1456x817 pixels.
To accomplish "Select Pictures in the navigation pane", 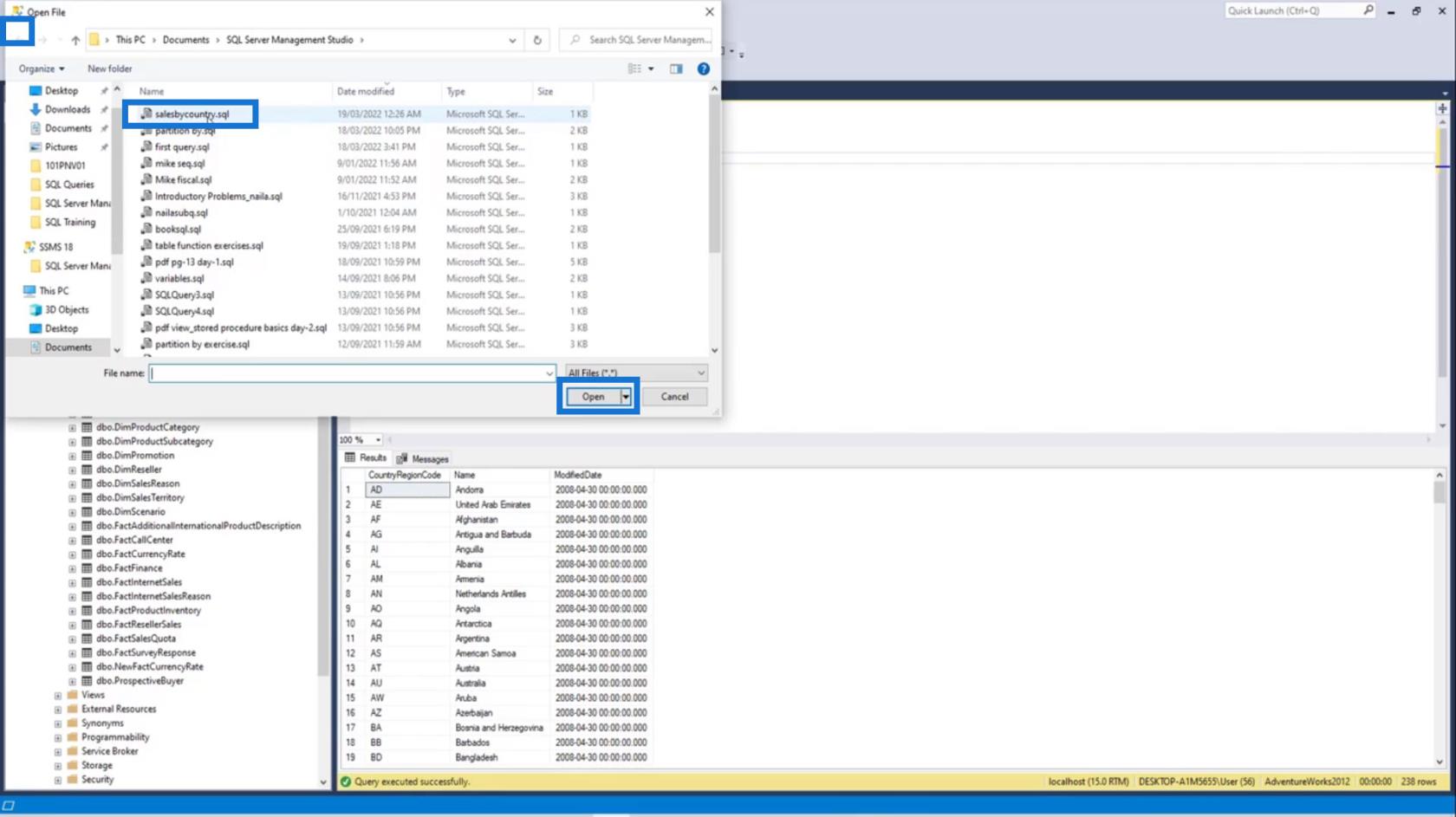I will [61, 147].
